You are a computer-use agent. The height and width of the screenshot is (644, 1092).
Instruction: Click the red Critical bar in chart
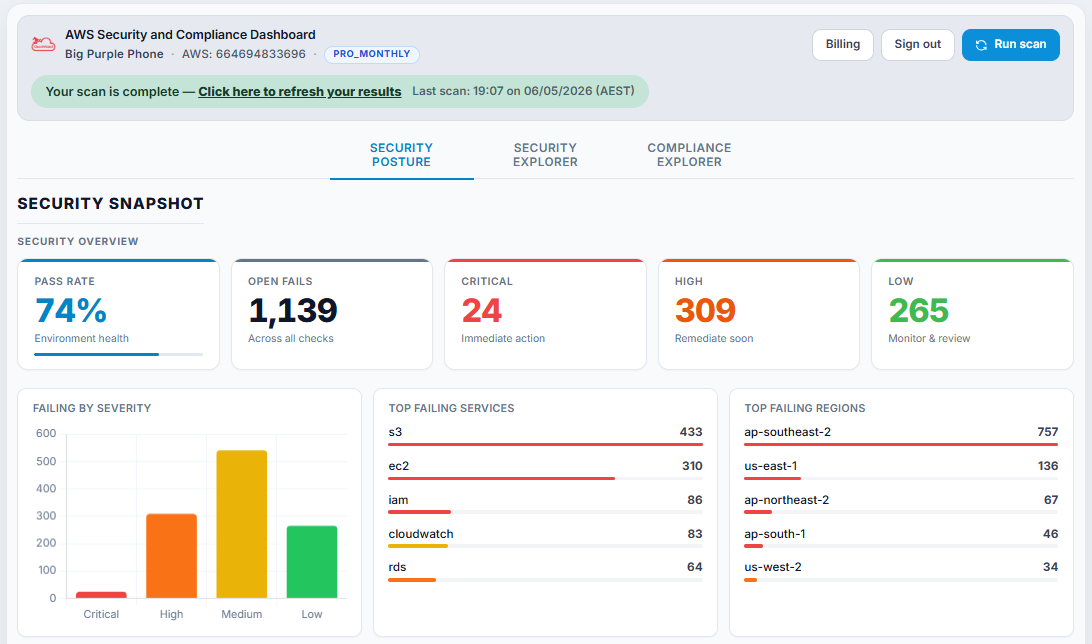[x=101, y=595]
